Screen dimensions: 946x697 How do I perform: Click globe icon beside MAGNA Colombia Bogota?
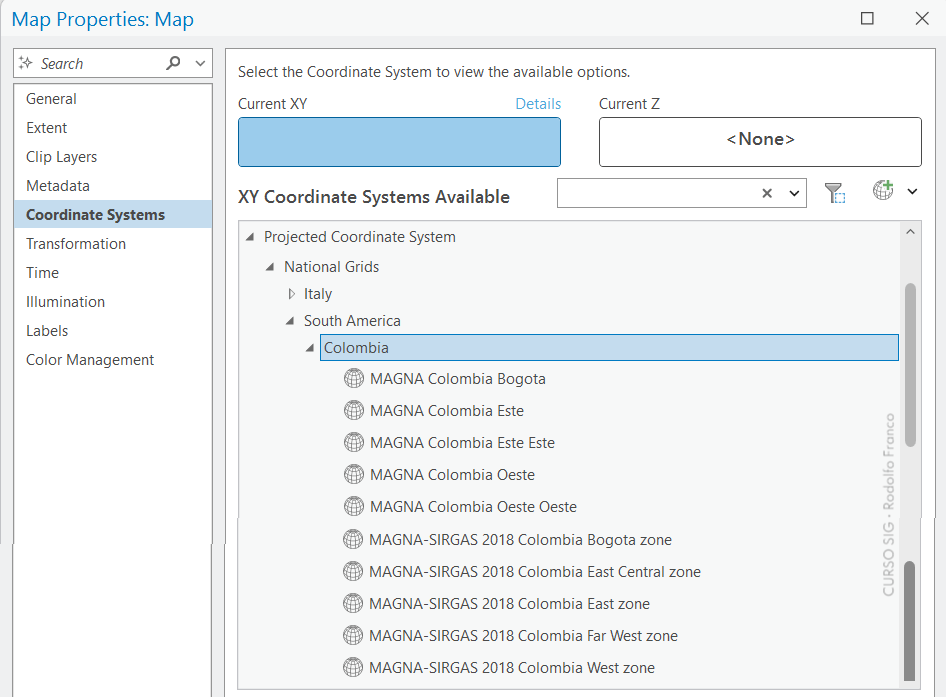pyautogui.click(x=353, y=379)
